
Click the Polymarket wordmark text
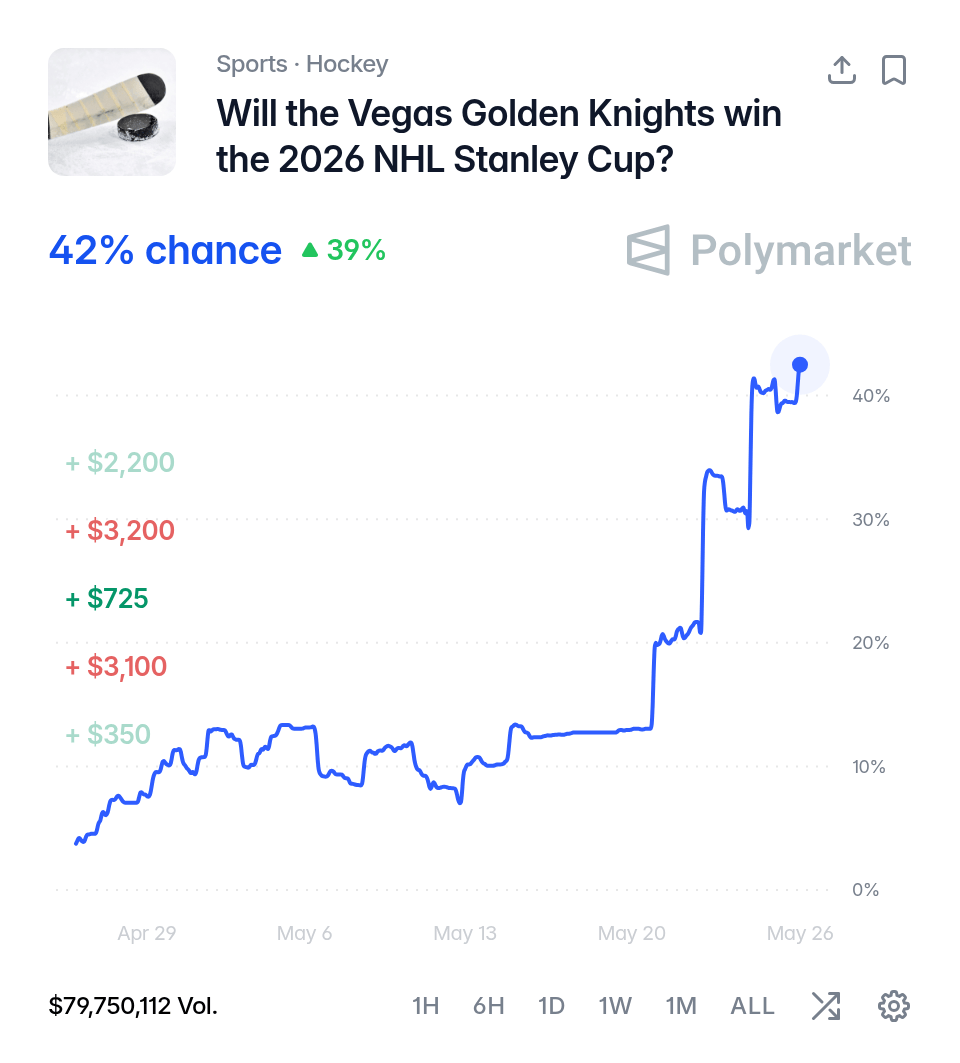tap(801, 250)
